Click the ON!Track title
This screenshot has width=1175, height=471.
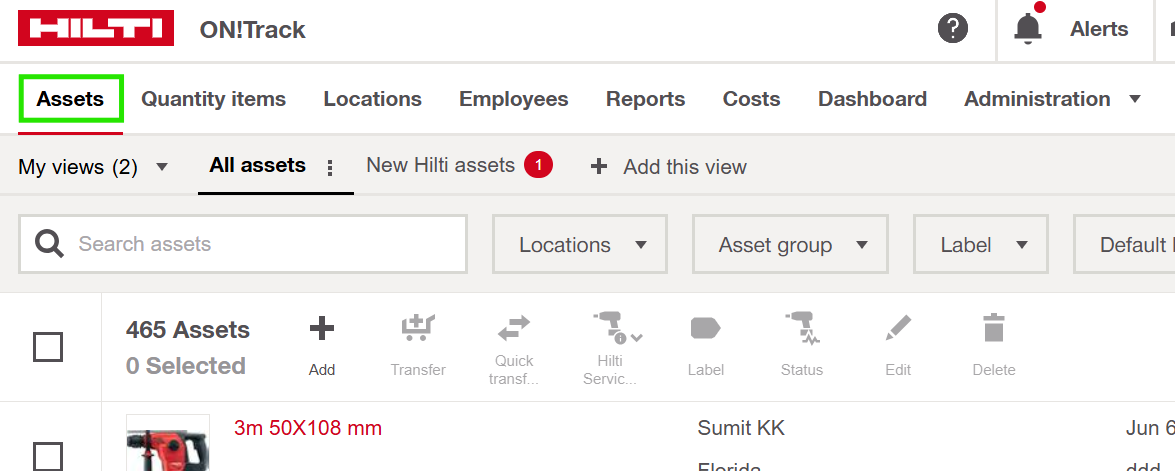253,30
